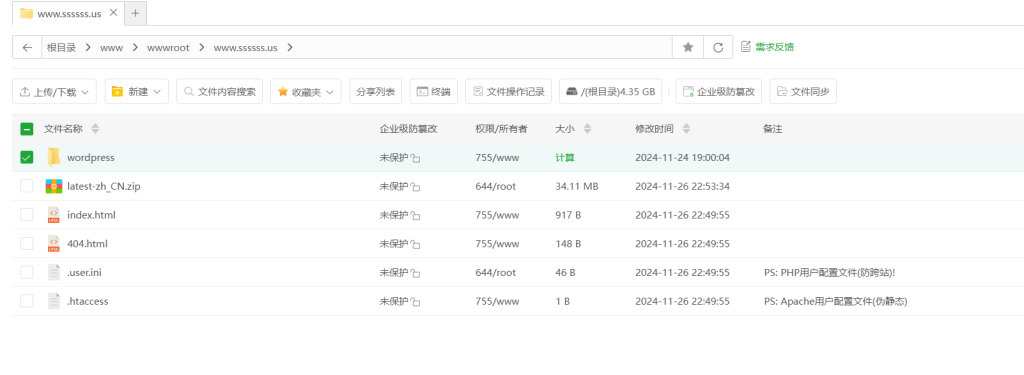The width and height of the screenshot is (1024, 375).
Task: Check the latest-zh_CN.zip checkbox
Action: (x=27, y=186)
